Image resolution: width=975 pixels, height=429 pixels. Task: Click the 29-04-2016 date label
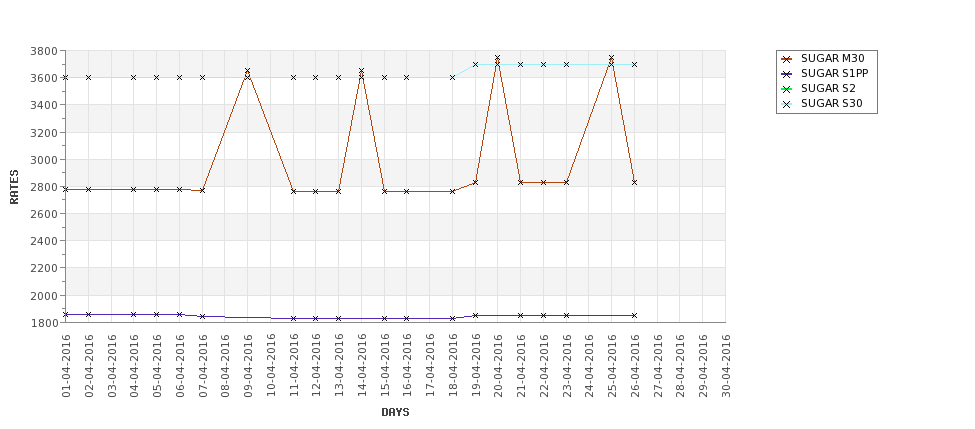point(703,366)
